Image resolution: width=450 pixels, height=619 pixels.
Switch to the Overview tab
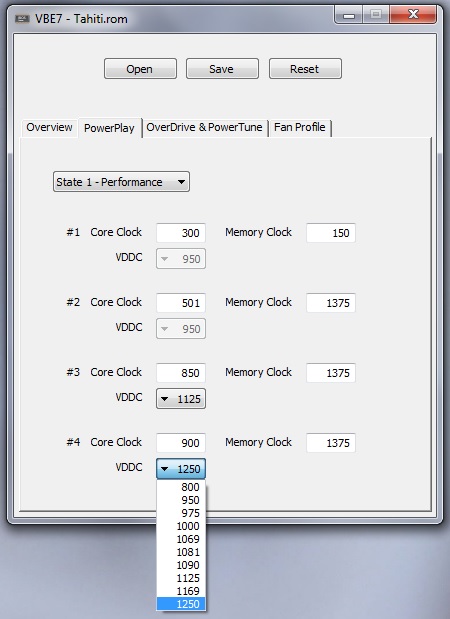coord(49,128)
